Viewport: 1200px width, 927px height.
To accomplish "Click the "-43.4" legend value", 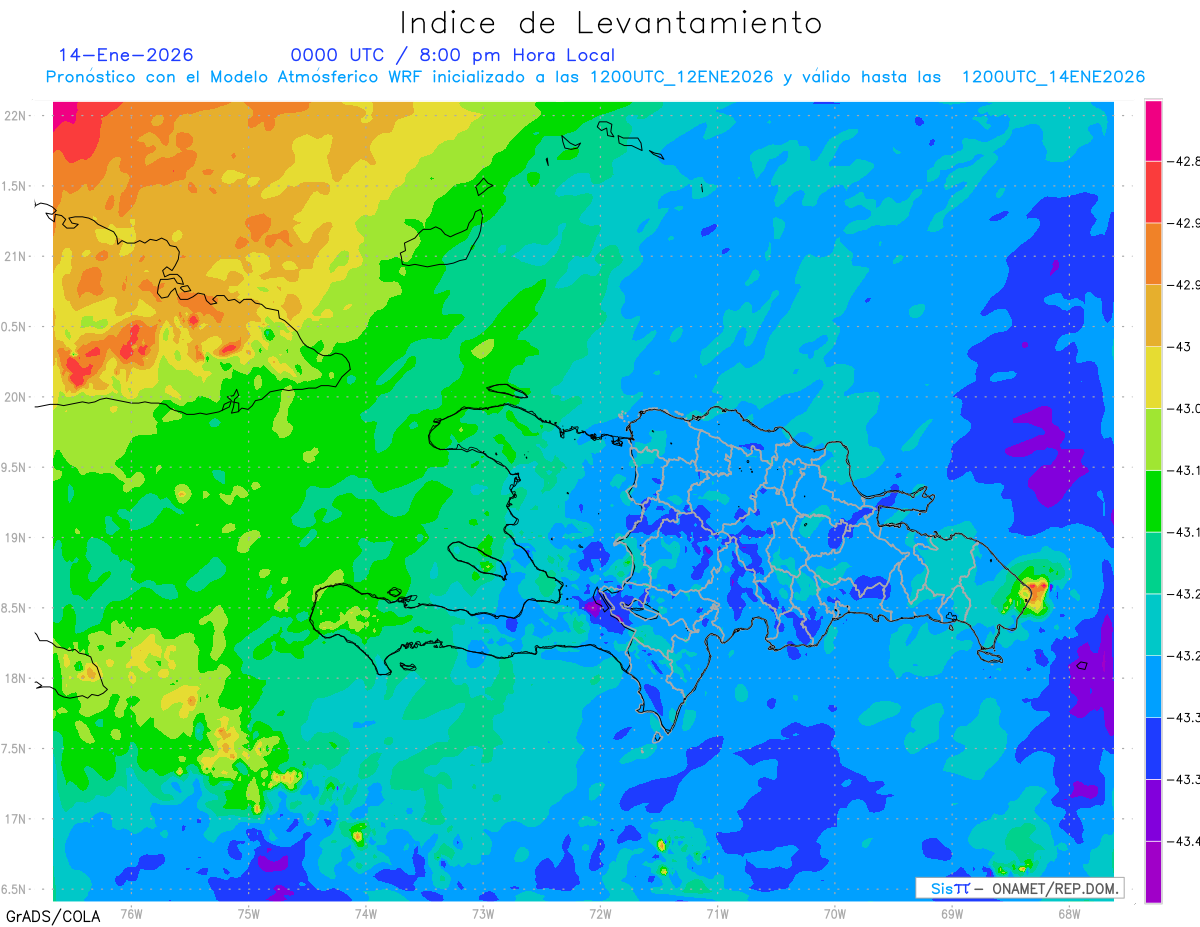I will pyautogui.click(x=1185, y=841).
